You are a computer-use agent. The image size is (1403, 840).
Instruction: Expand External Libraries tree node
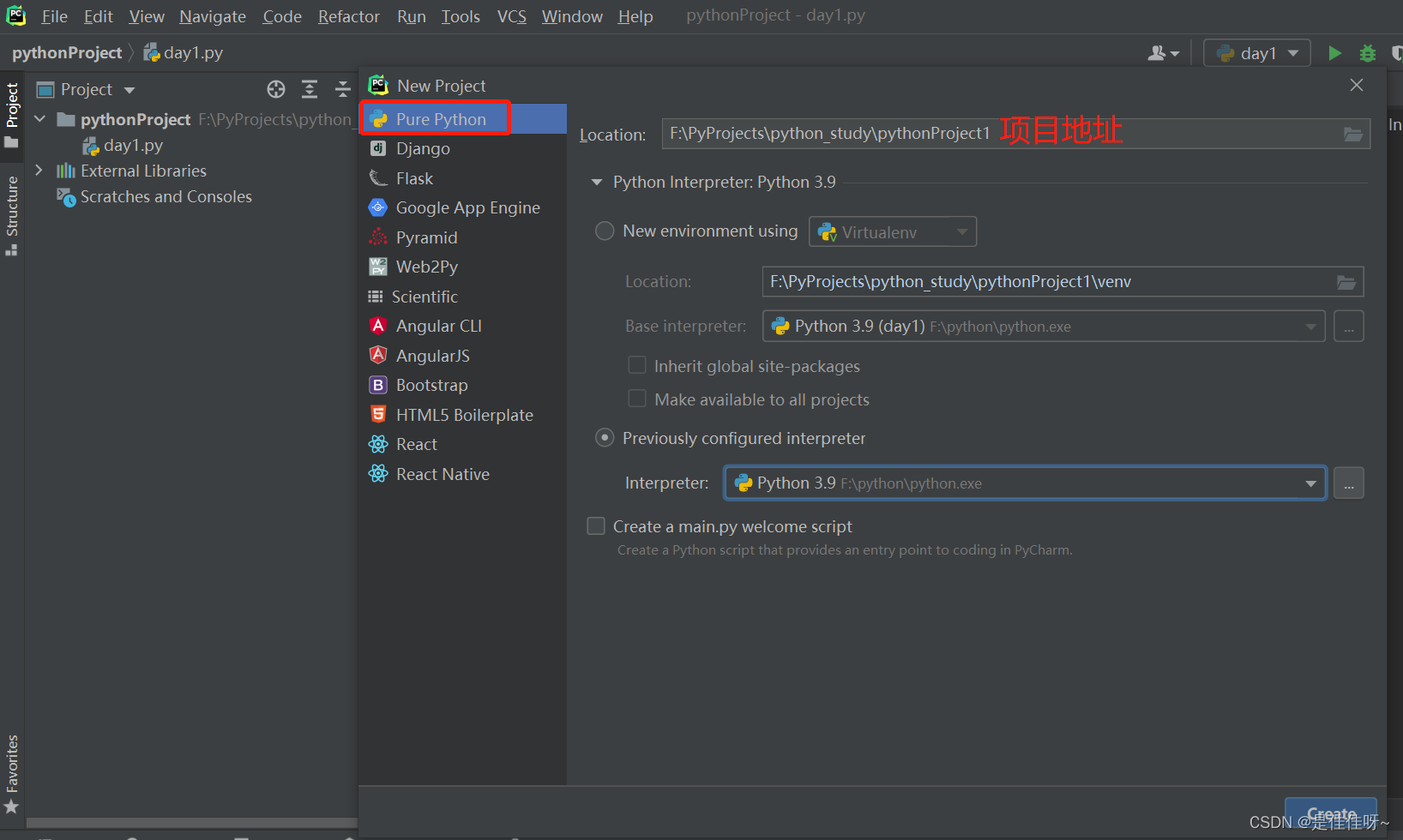pyautogui.click(x=39, y=171)
